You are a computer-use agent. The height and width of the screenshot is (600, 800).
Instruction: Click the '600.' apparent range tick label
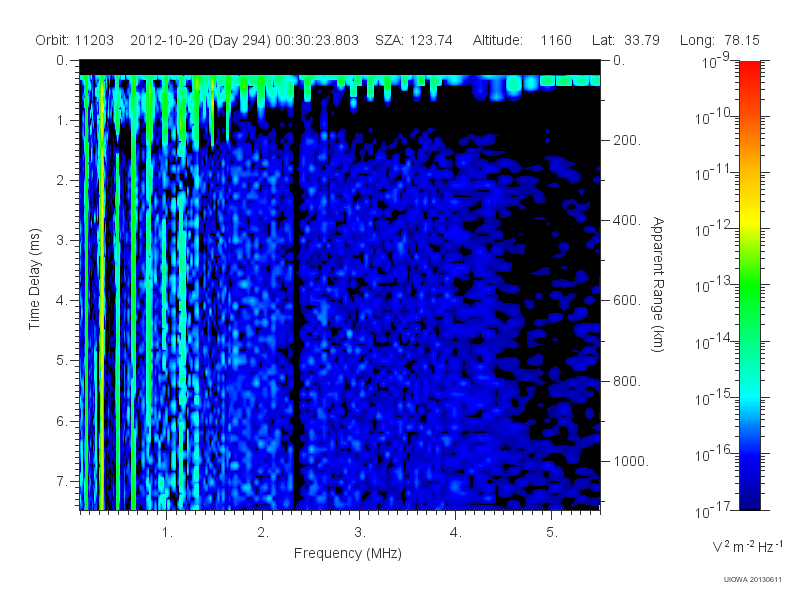pos(626,301)
